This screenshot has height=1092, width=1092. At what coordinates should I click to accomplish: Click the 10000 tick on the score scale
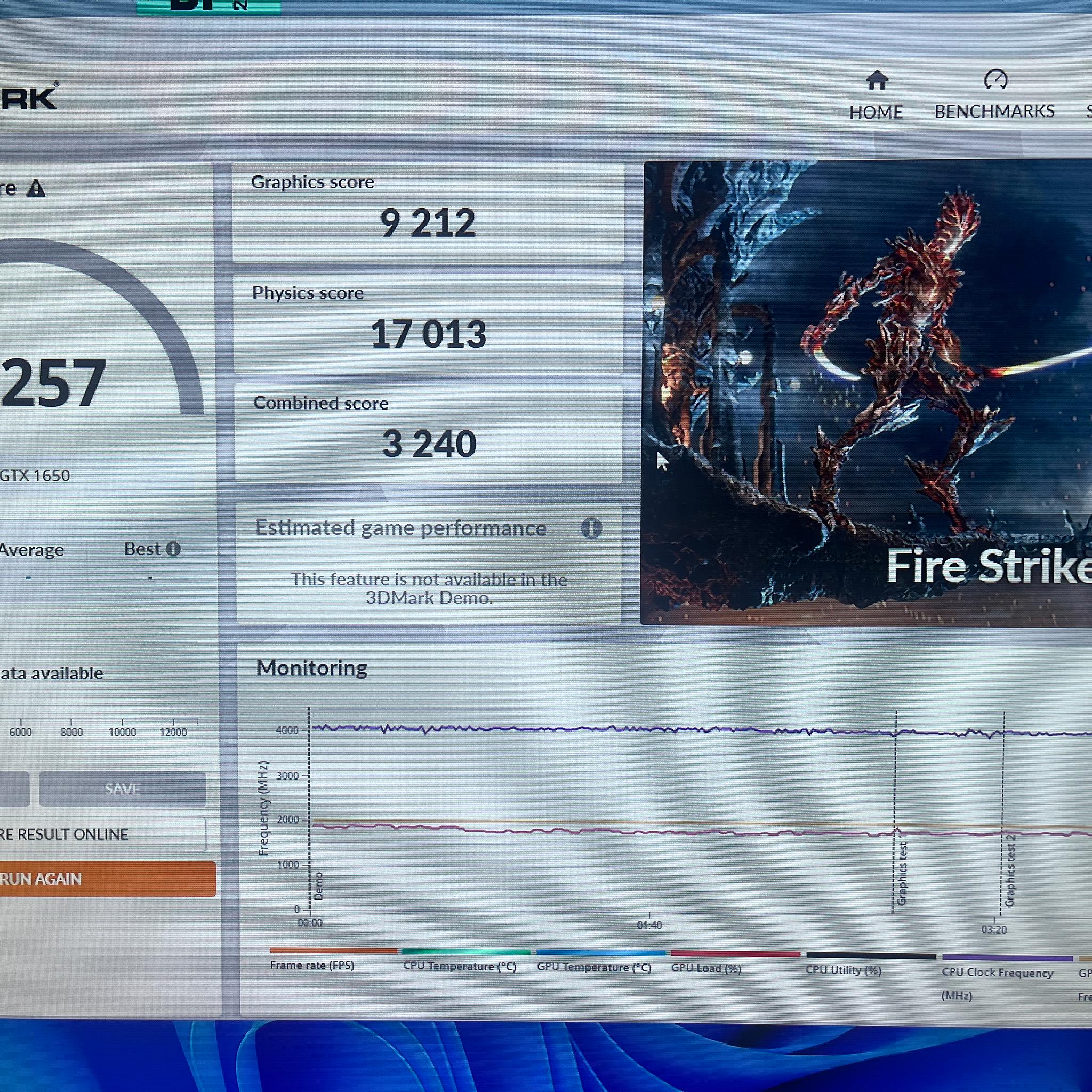click(x=122, y=733)
